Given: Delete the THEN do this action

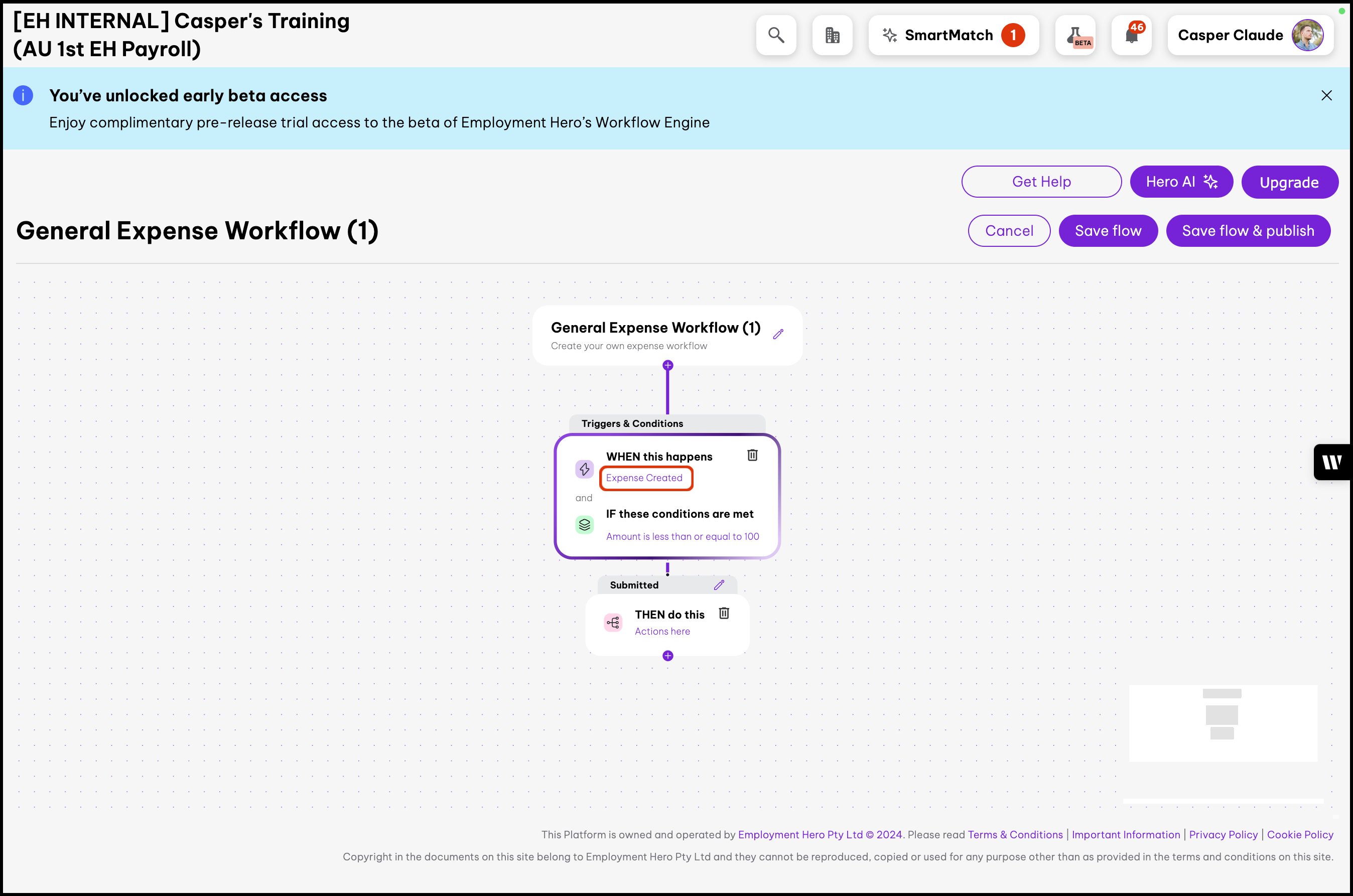Looking at the screenshot, I should [724, 613].
